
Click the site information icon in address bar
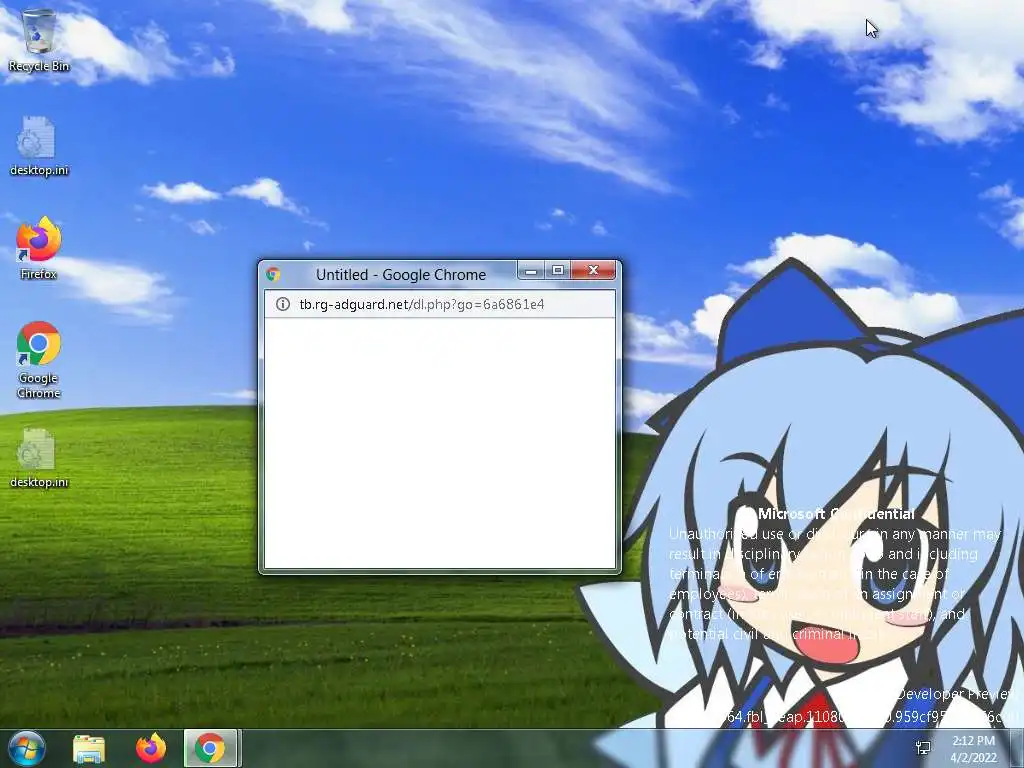(x=283, y=304)
